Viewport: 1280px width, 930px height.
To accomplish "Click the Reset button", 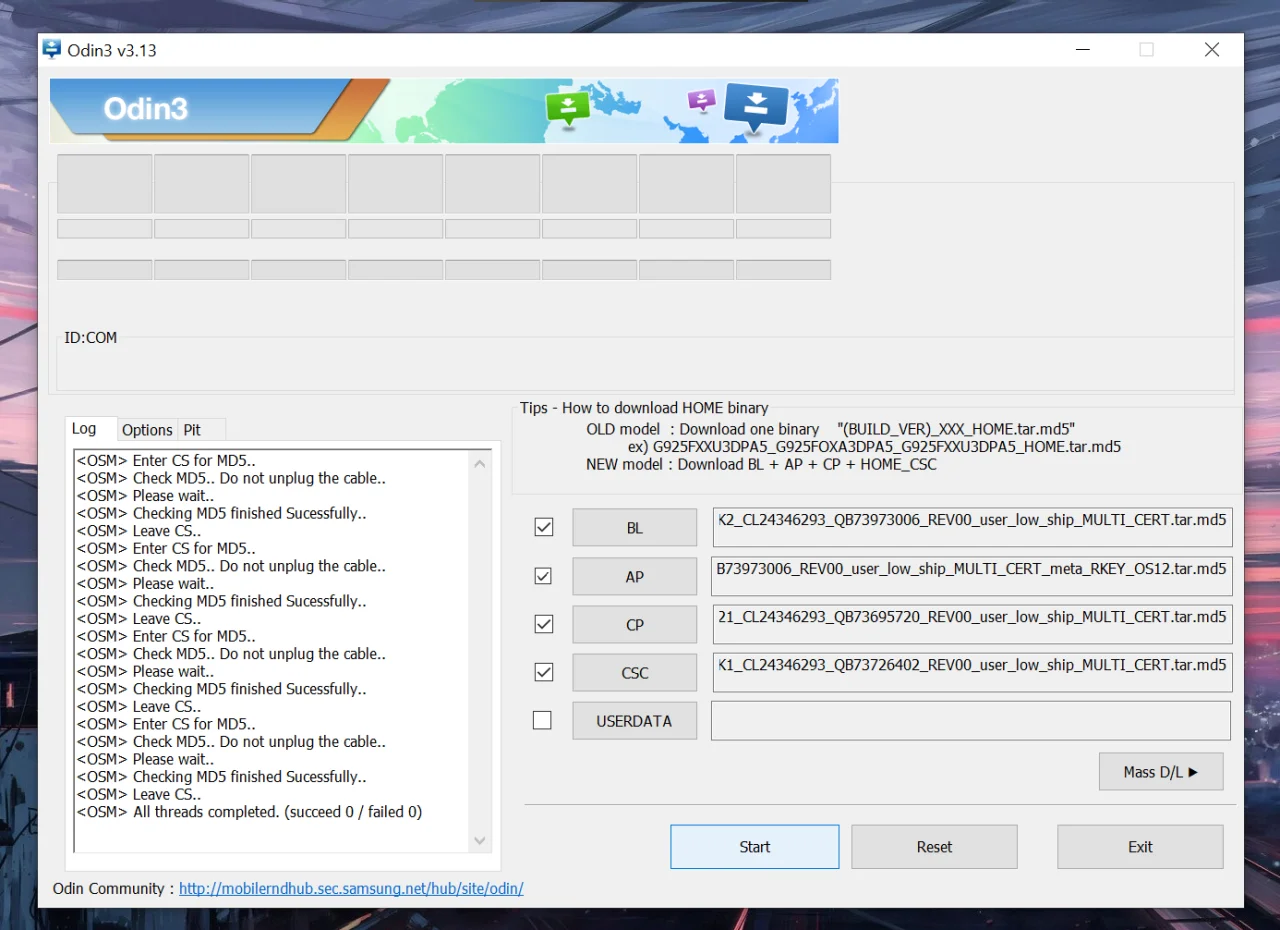I will pyautogui.click(x=934, y=847).
